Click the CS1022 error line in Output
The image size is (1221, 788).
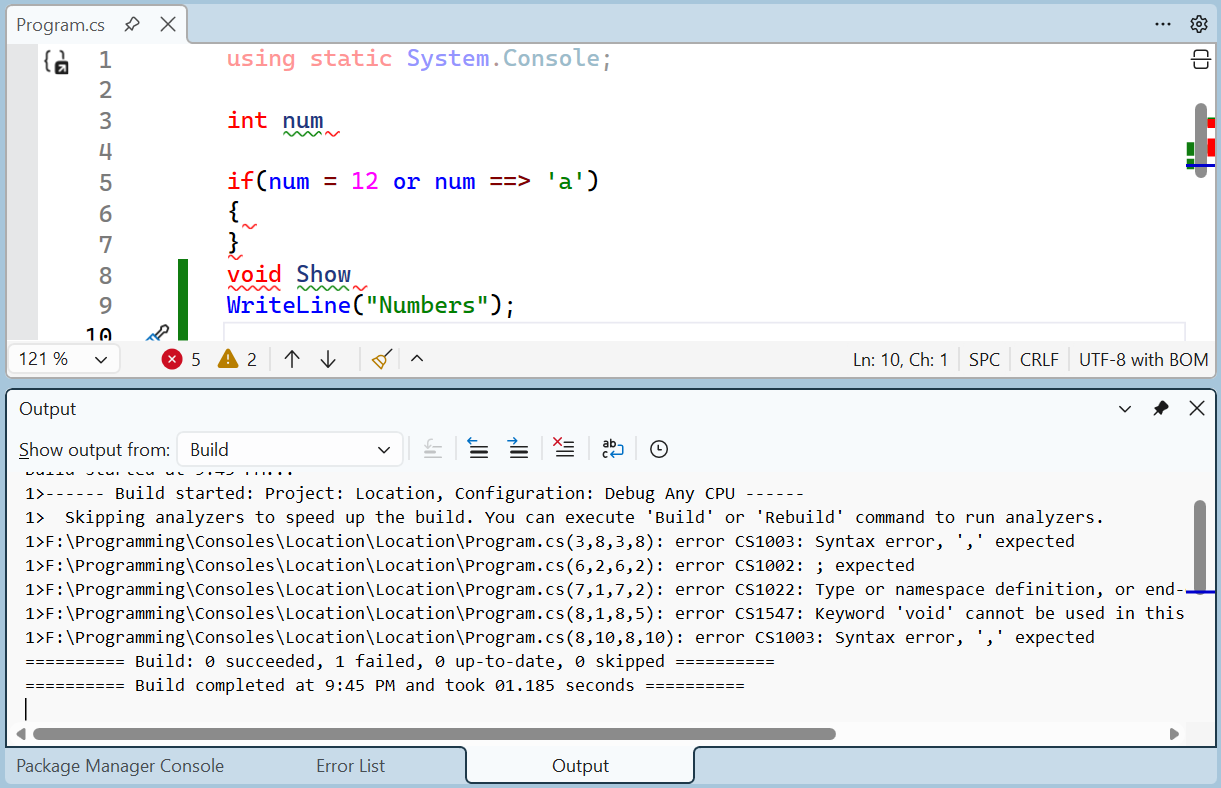coord(605,589)
